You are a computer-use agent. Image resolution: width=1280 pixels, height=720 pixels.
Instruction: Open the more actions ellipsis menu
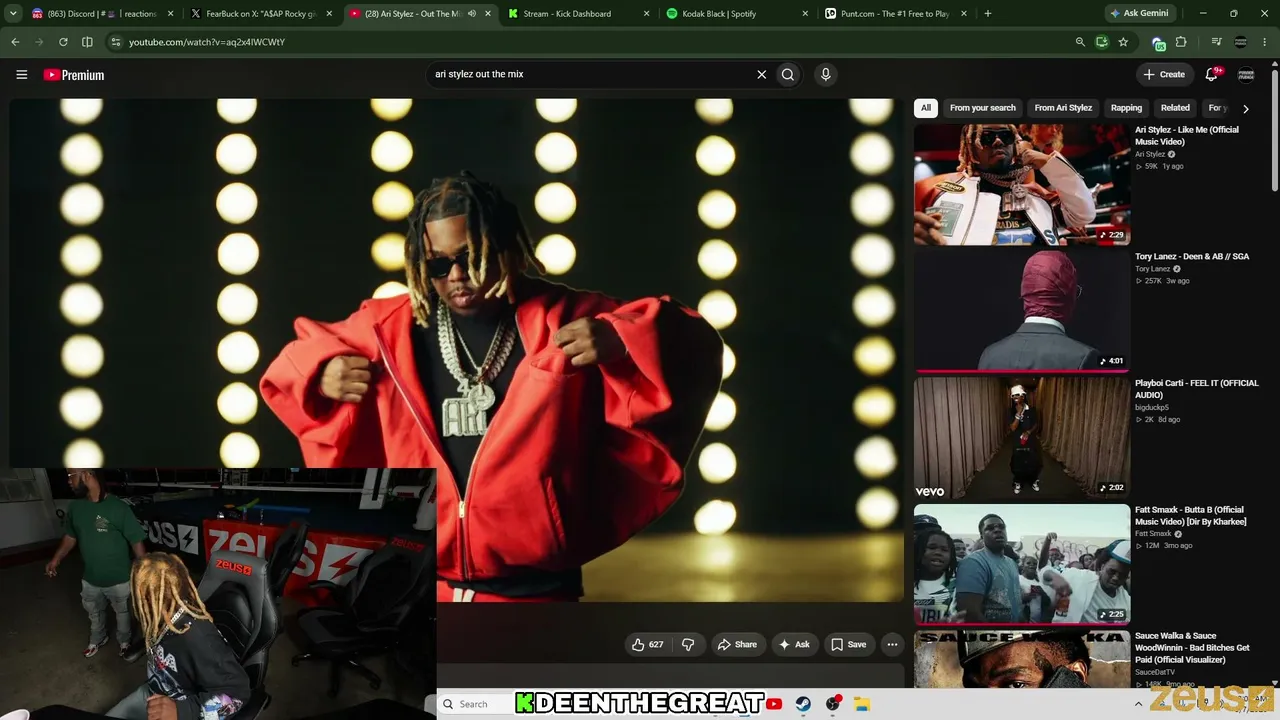click(892, 645)
